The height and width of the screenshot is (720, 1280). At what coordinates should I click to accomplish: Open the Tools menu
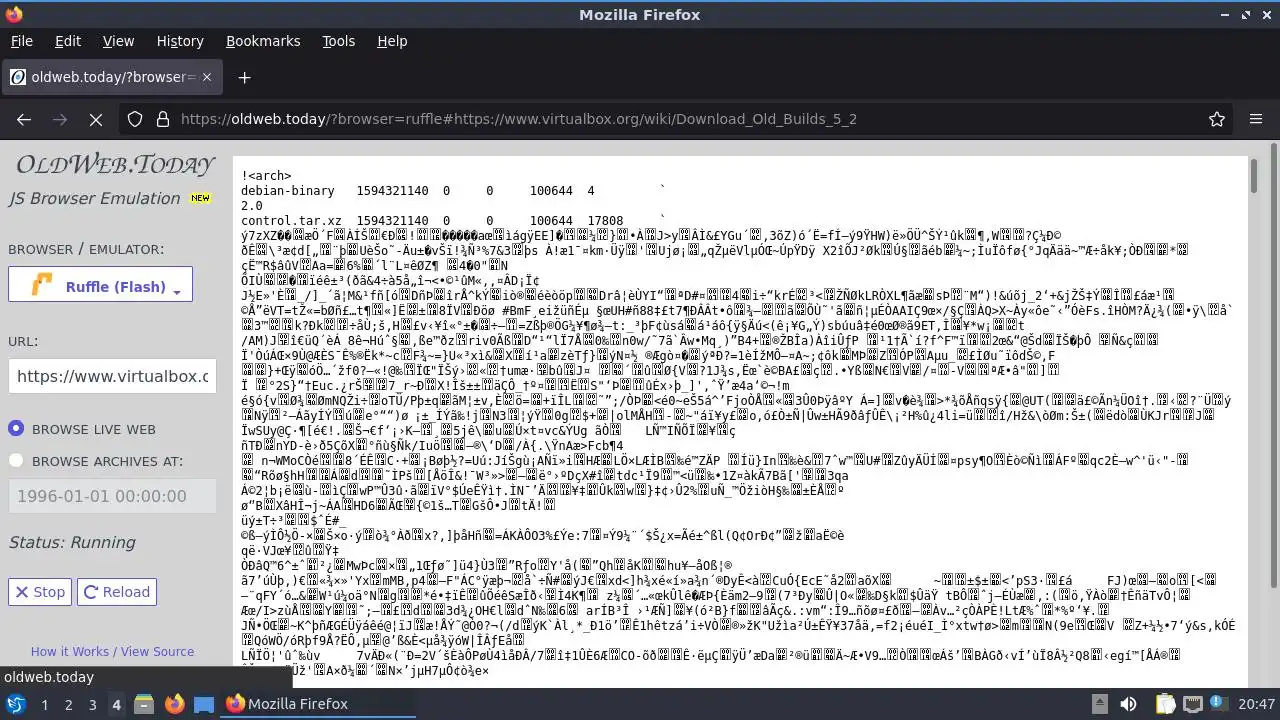pos(338,41)
